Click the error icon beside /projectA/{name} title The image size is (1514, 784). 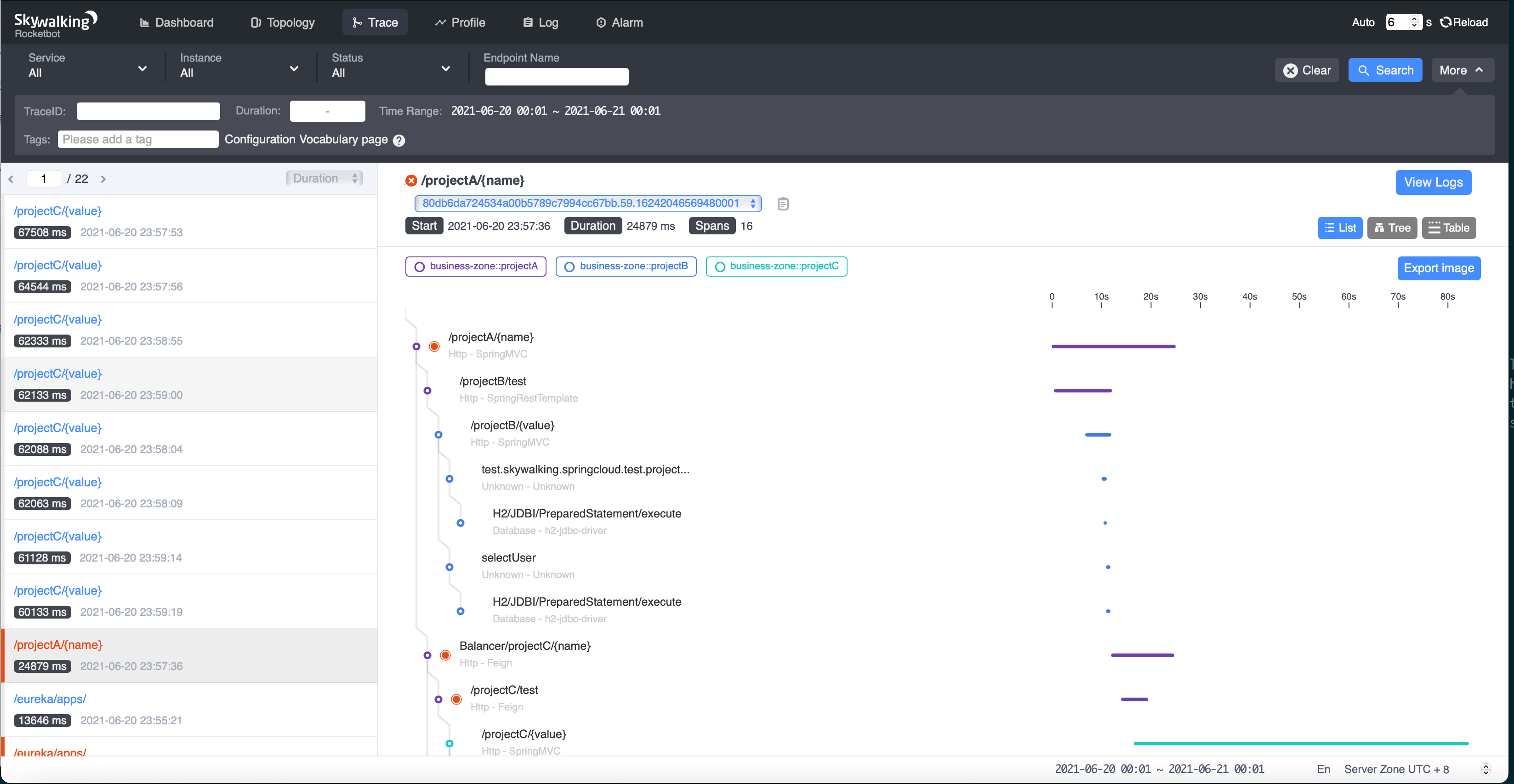click(411, 181)
